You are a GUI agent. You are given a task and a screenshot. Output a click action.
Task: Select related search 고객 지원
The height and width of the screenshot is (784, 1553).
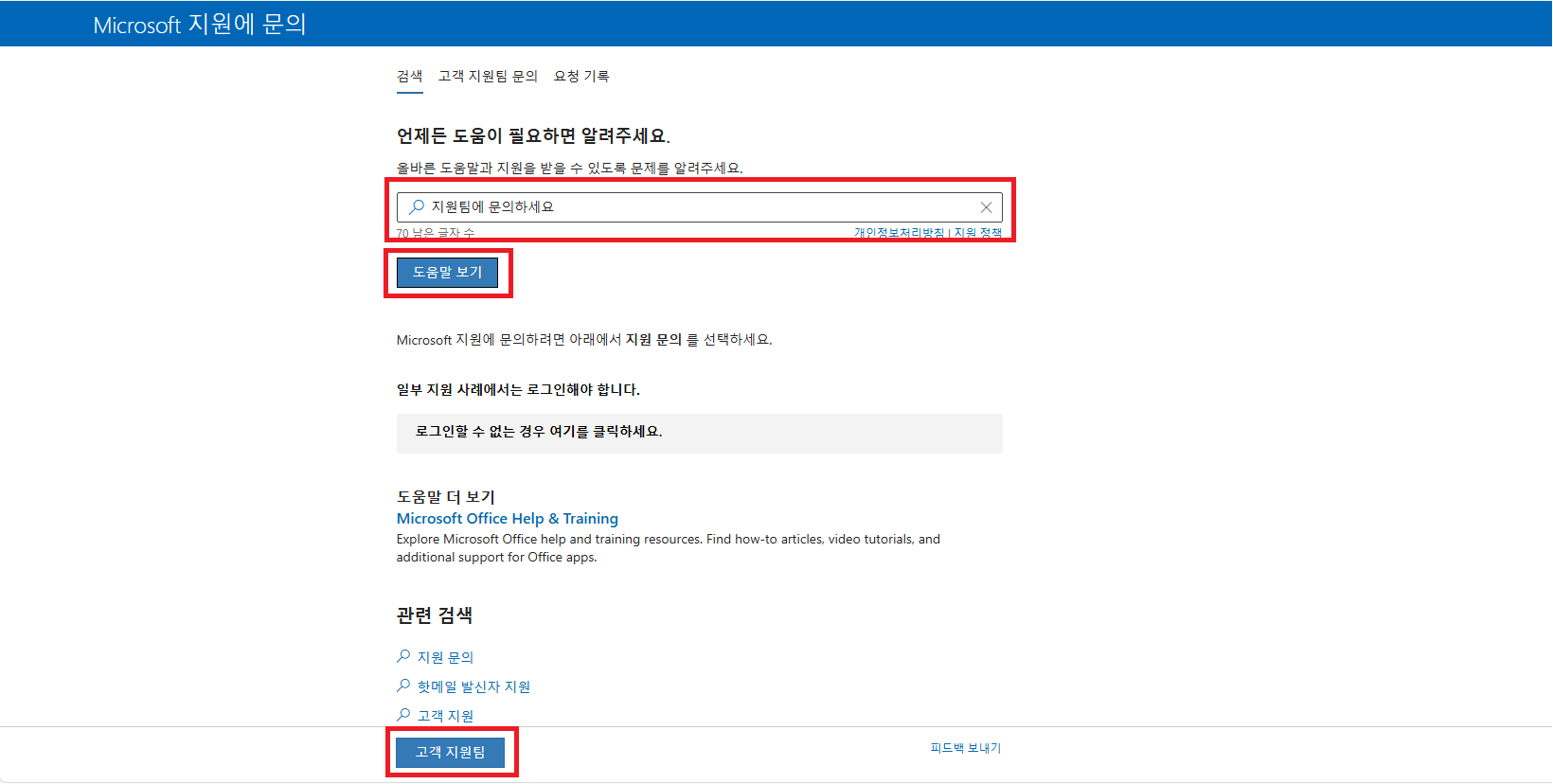(445, 716)
